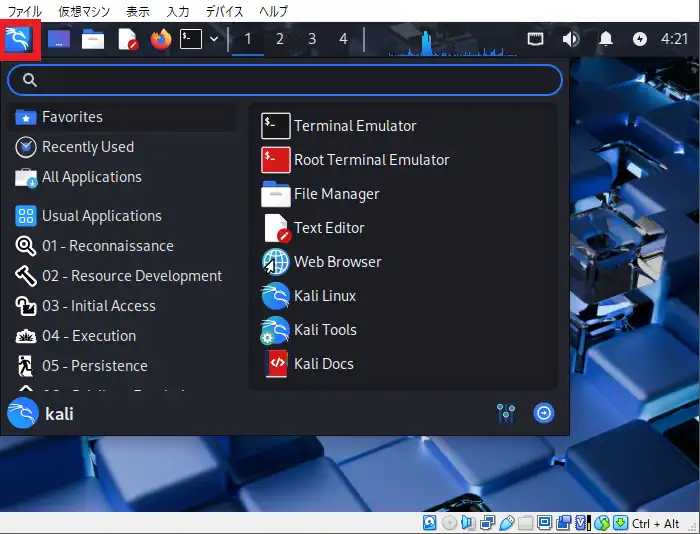Open File Manager from the favorites list
This screenshot has width=700, height=534.
(402, 194)
